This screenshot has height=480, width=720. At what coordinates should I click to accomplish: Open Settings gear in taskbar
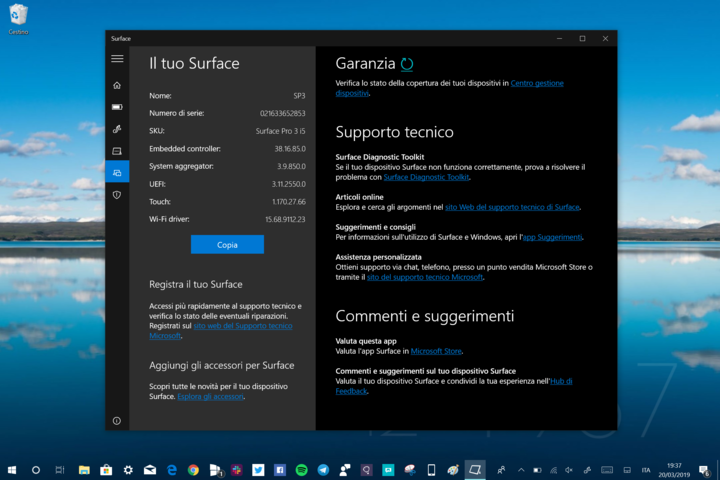point(128,470)
